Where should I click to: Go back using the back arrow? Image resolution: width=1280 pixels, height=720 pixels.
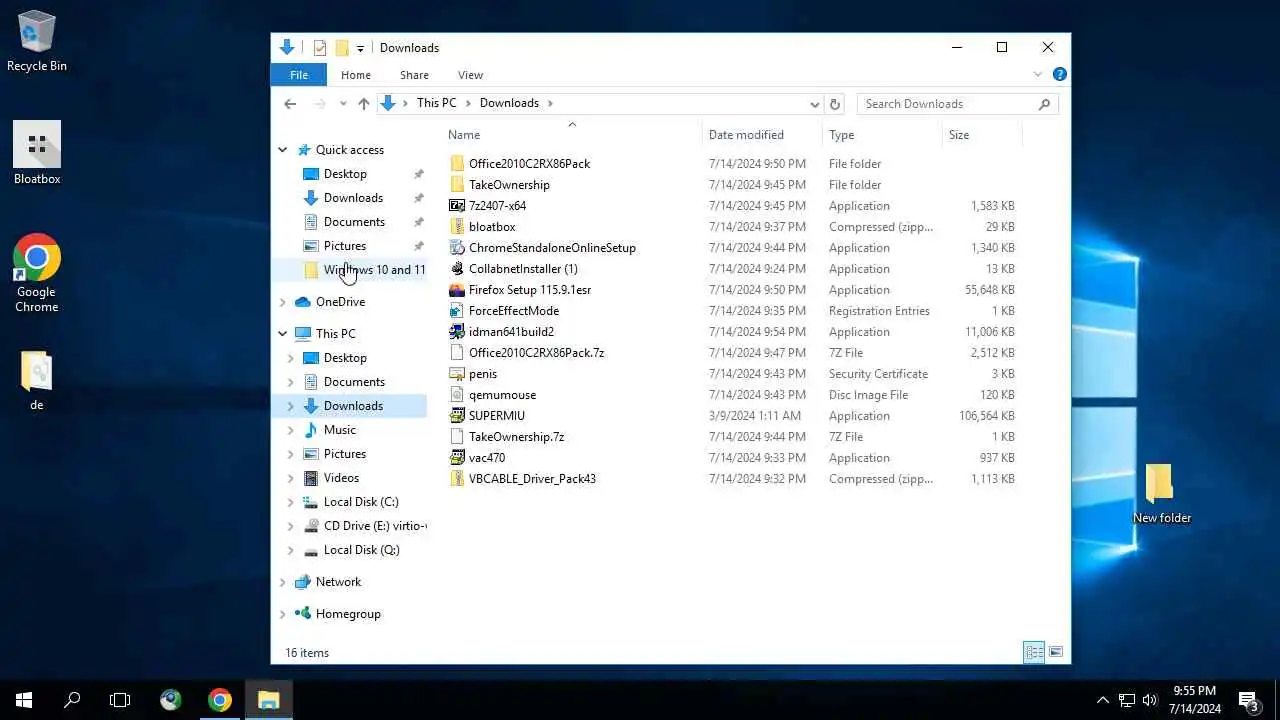tap(290, 104)
